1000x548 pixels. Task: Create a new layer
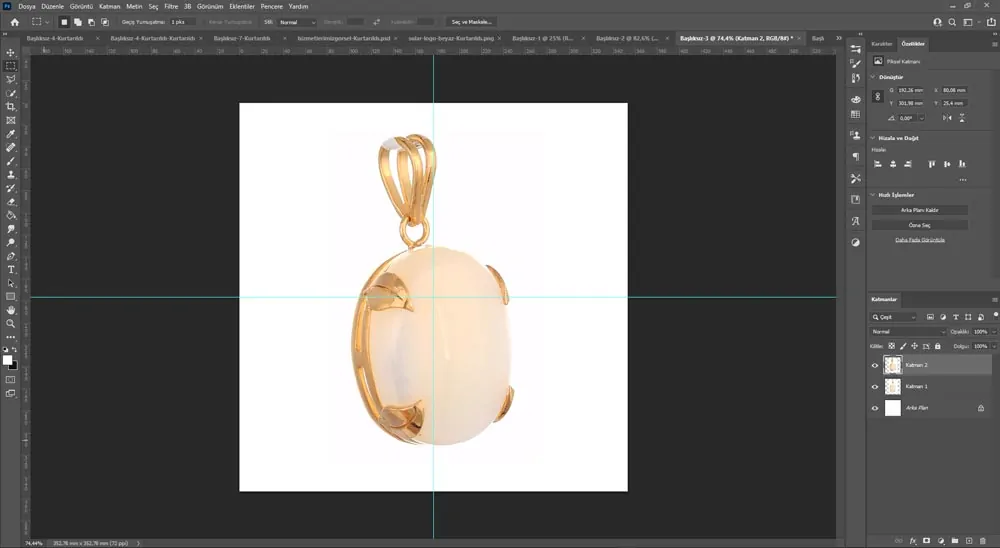[x=969, y=541]
